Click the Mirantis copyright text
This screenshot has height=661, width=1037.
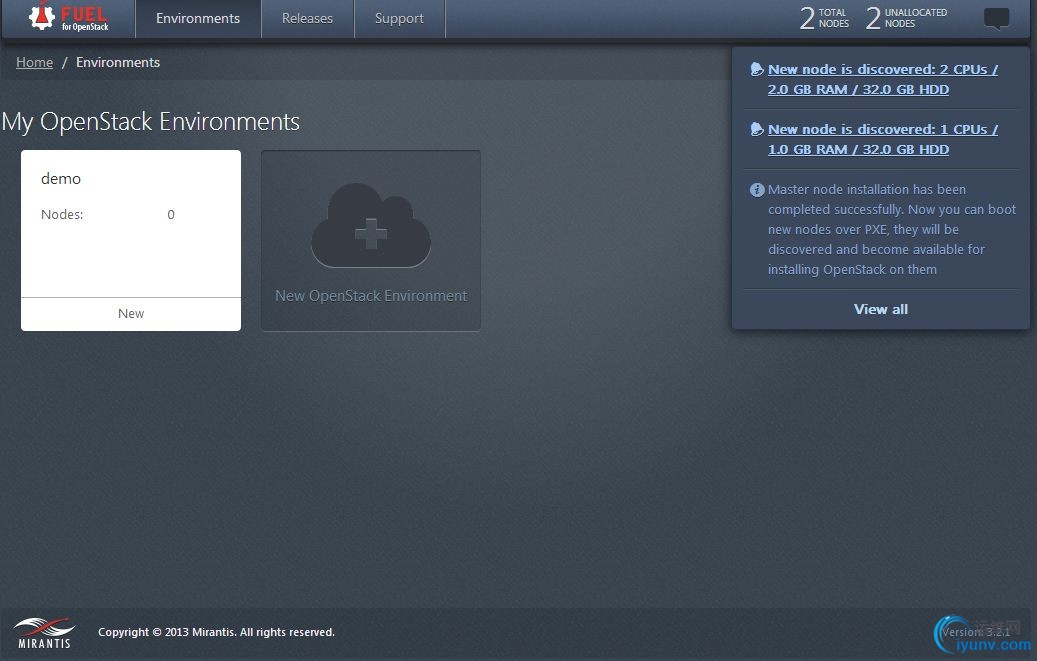coord(216,632)
